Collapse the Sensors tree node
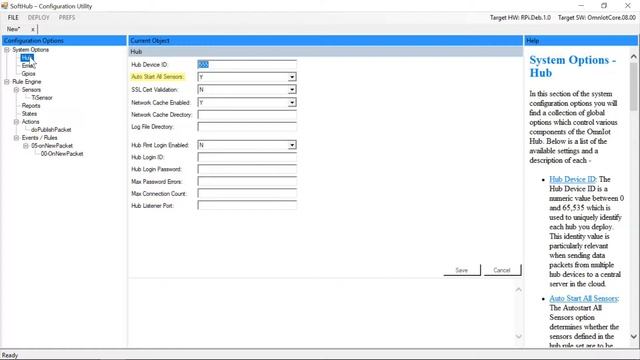This screenshot has height=360, width=640. [x=16, y=90]
